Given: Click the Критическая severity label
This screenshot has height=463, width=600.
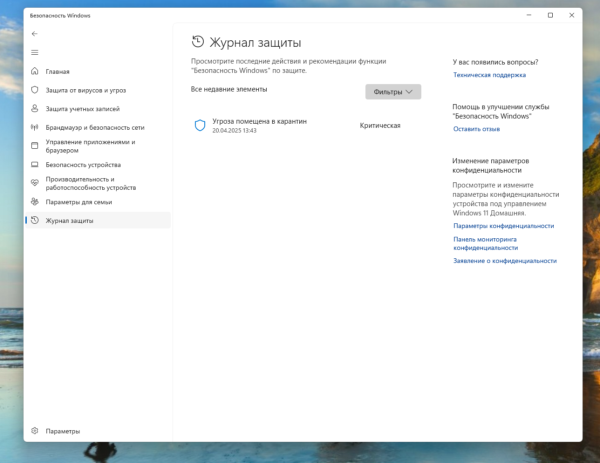Looking at the screenshot, I should (380, 126).
